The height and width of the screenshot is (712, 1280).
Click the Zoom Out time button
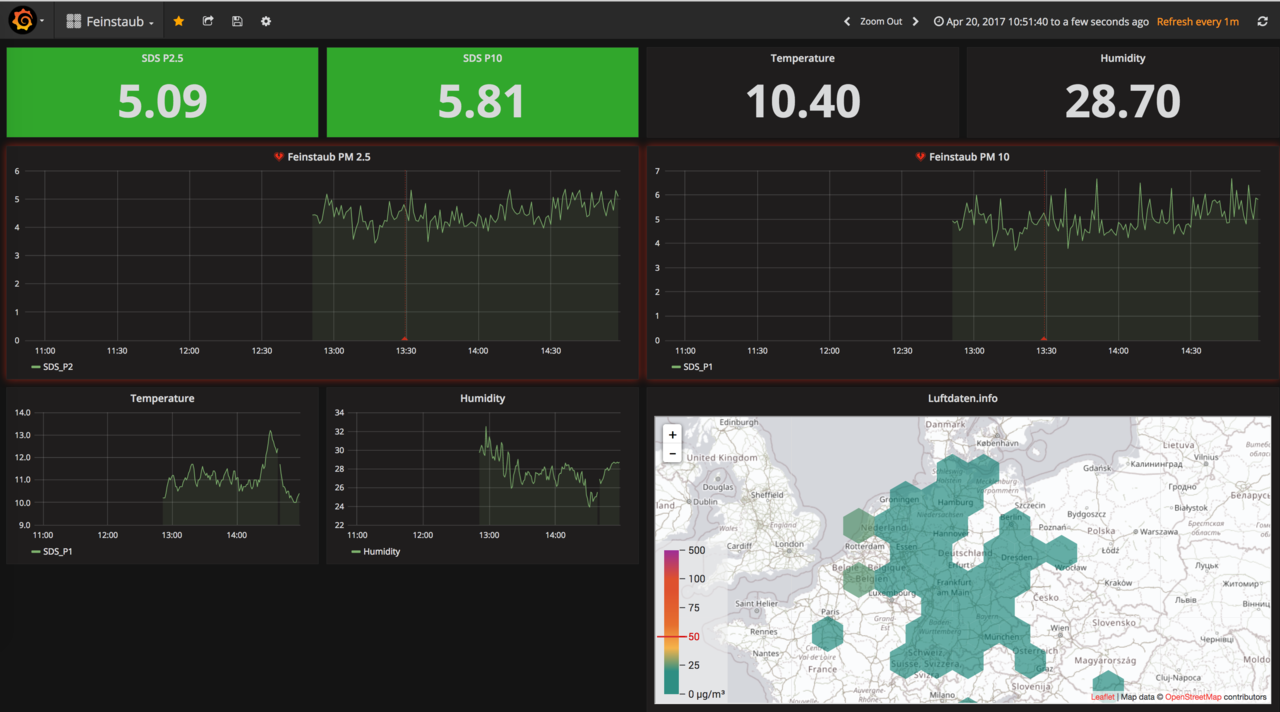coord(881,21)
